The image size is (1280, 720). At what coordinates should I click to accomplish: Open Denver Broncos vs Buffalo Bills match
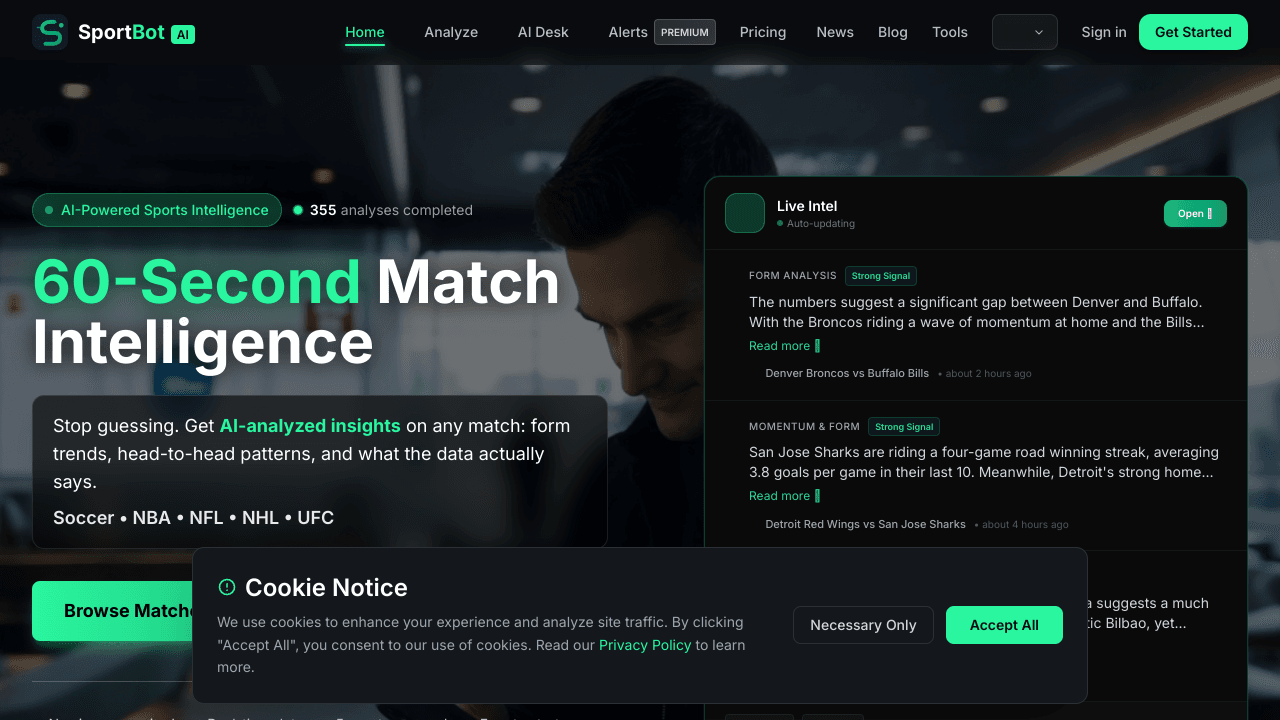847,373
